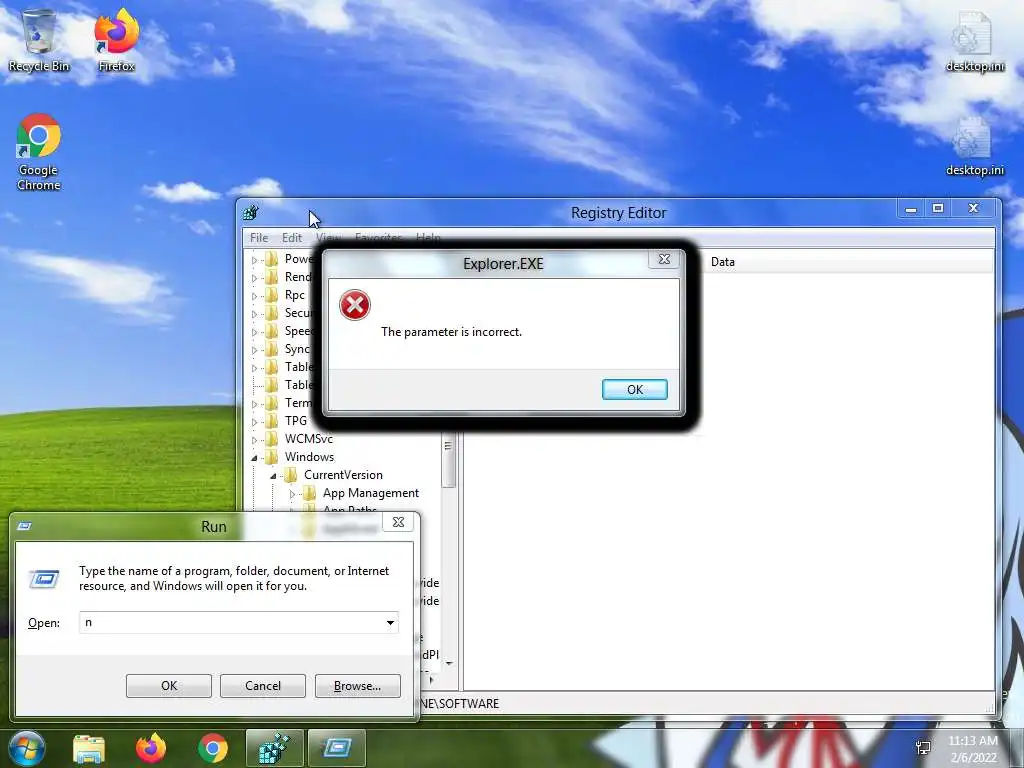Select the App Management key label
Image resolution: width=1024 pixels, height=768 pixels.
pyautogui.click(x=371, y=493)
